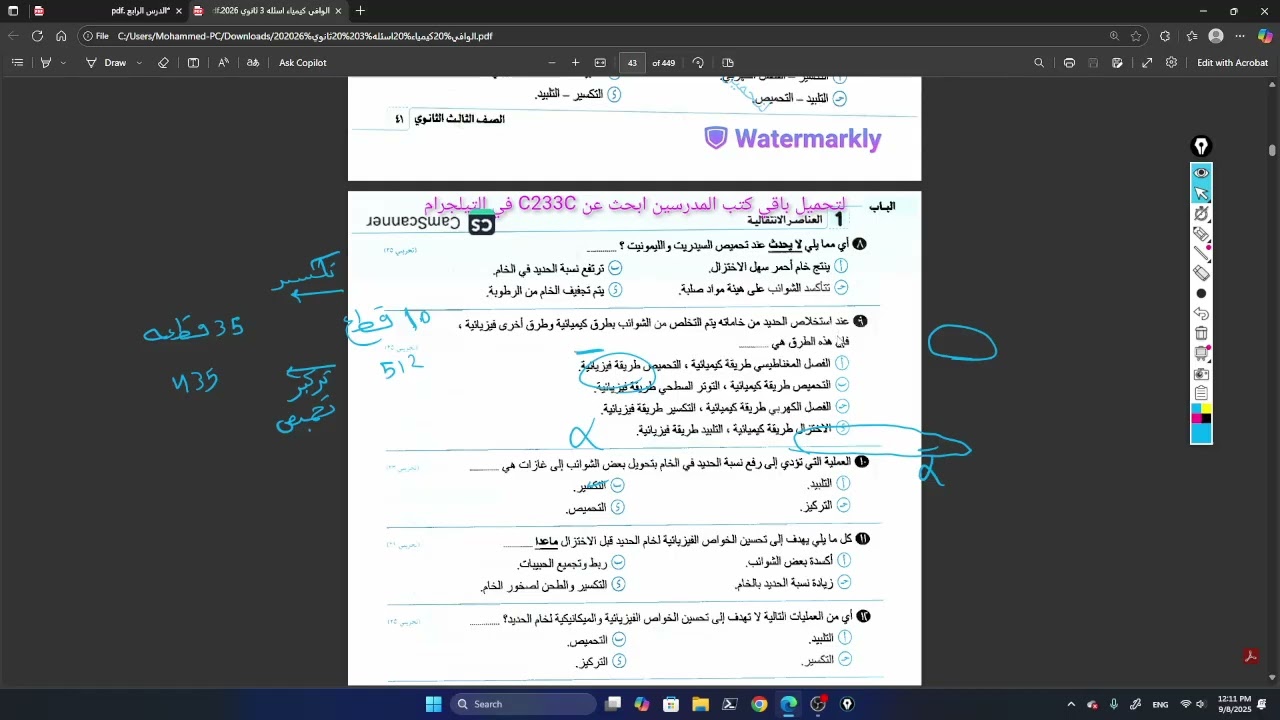Viewport: 1280px width, 720px height.
Task: Click the Save as icon in PDF toolbar
Action: point(1117,62)
